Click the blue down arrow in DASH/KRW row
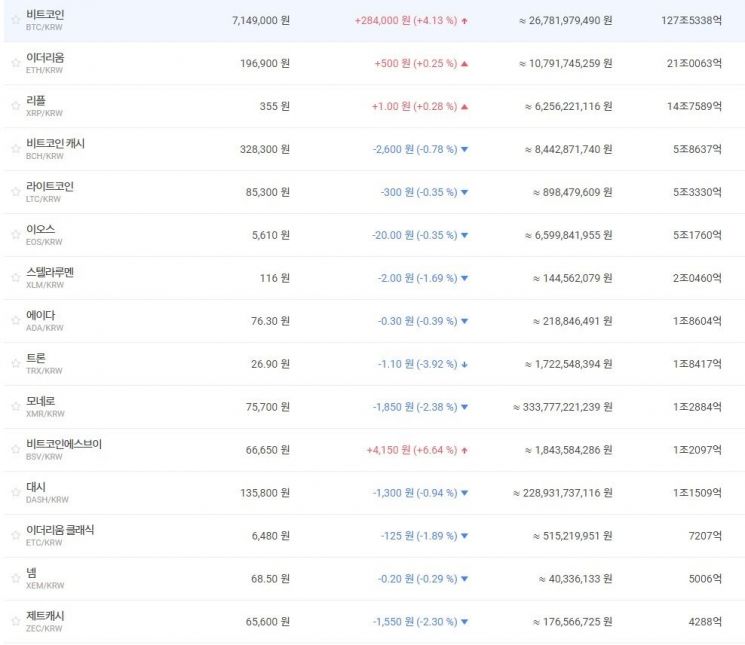Viewport: 745px width, 645px height. (x=464, y=494)
